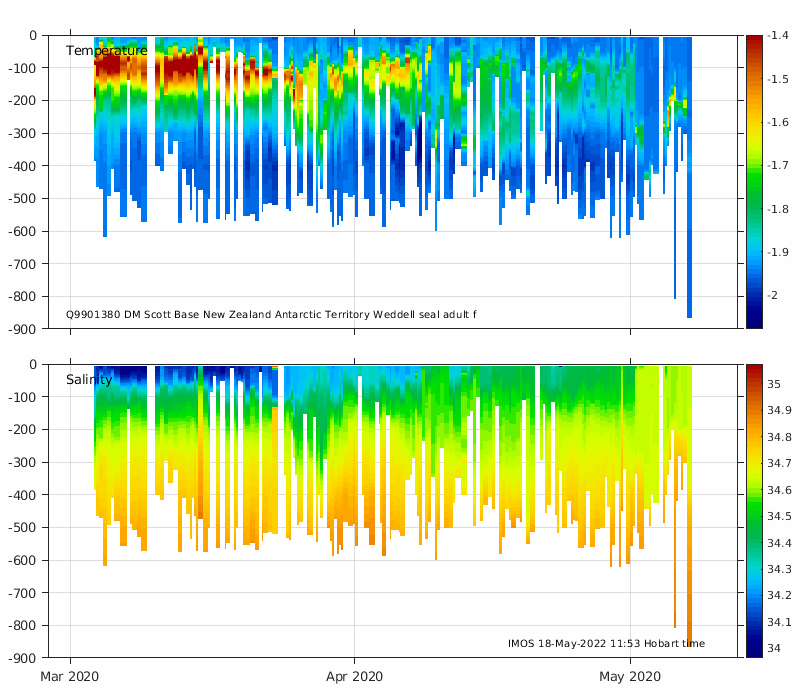Click the IMOS 18-May-2022 timestamp text

pyautogui.click(x=606, y=643)
